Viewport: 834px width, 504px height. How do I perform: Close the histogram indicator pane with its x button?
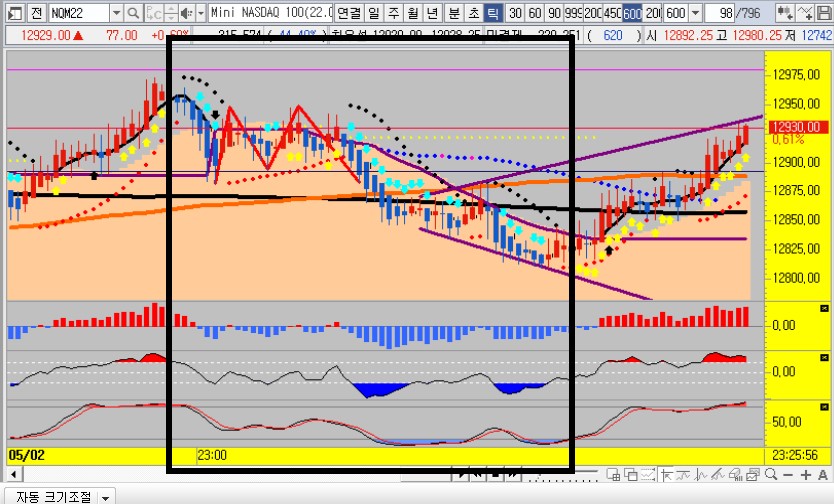coord(824,308)
